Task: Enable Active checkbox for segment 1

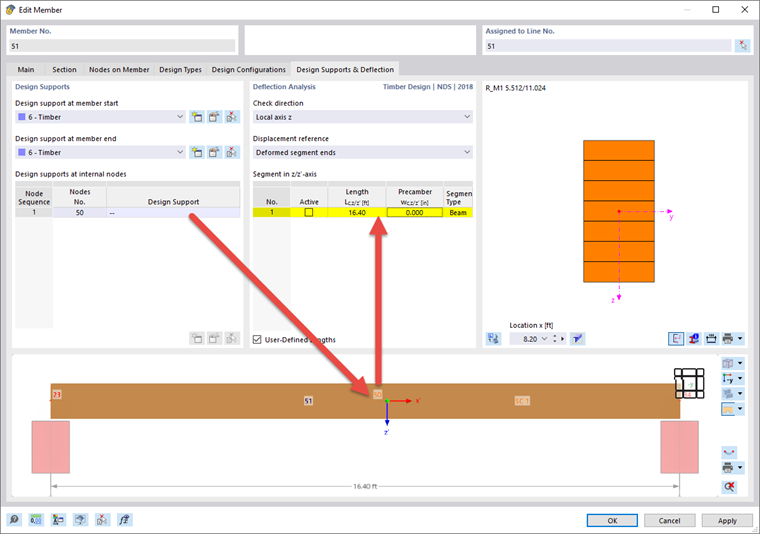Action: 309,212
